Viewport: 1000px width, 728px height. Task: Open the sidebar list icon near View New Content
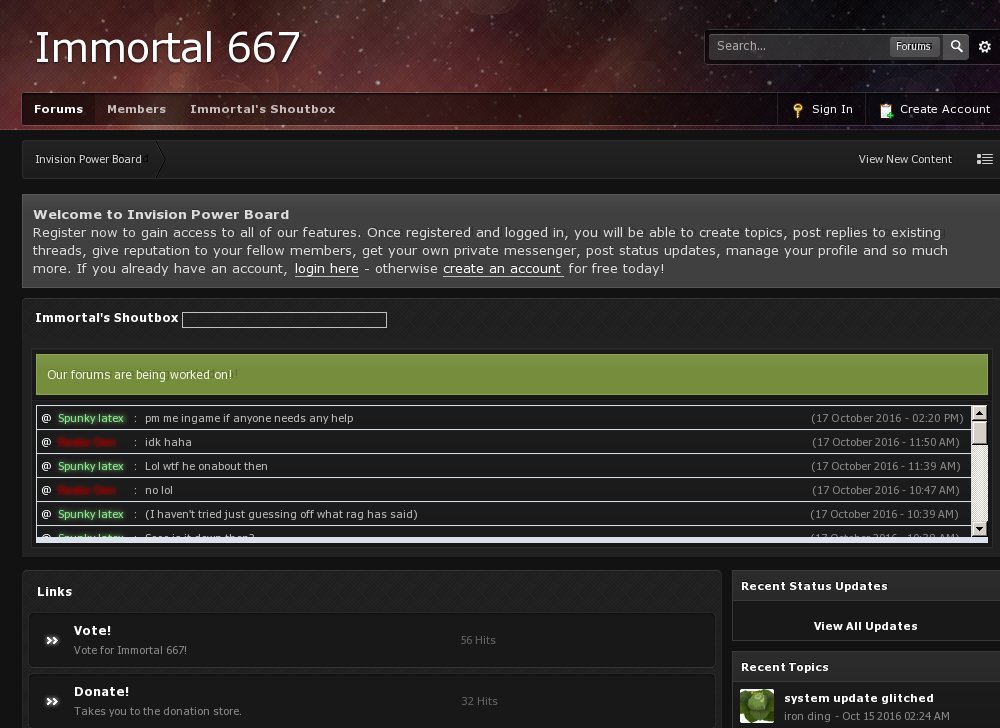click(x=985, y=159)
